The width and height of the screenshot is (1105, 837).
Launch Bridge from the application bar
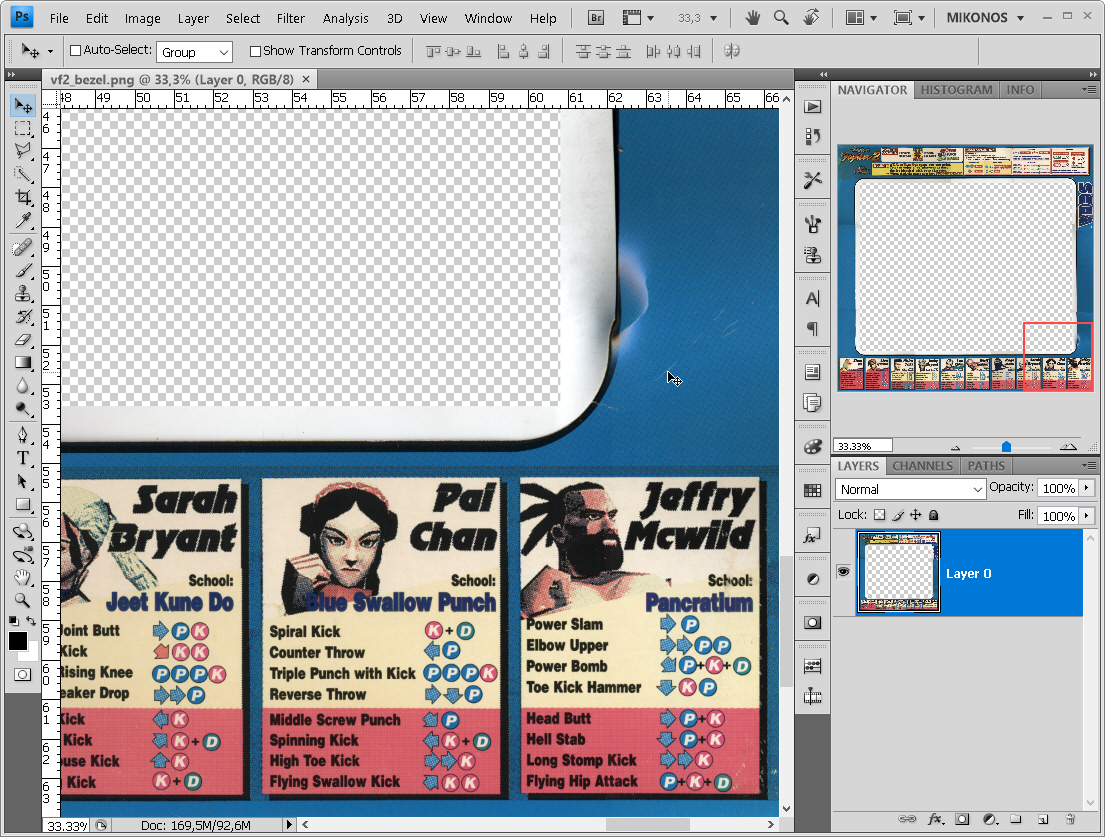597,18
